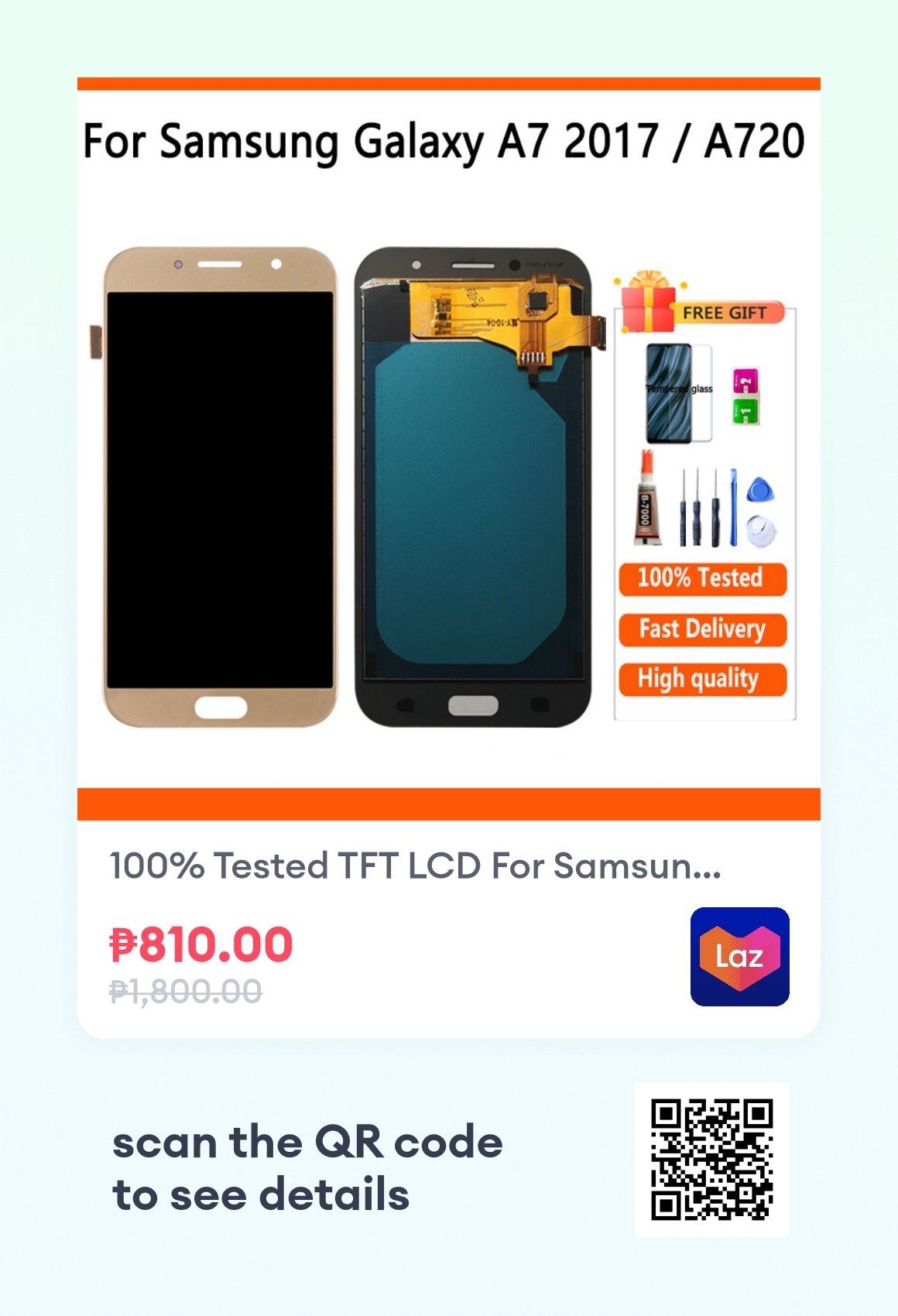The height and width of the screenshot is (1316, 898).
Task: Select the clear suction cup icon
Action: point(761,531)
